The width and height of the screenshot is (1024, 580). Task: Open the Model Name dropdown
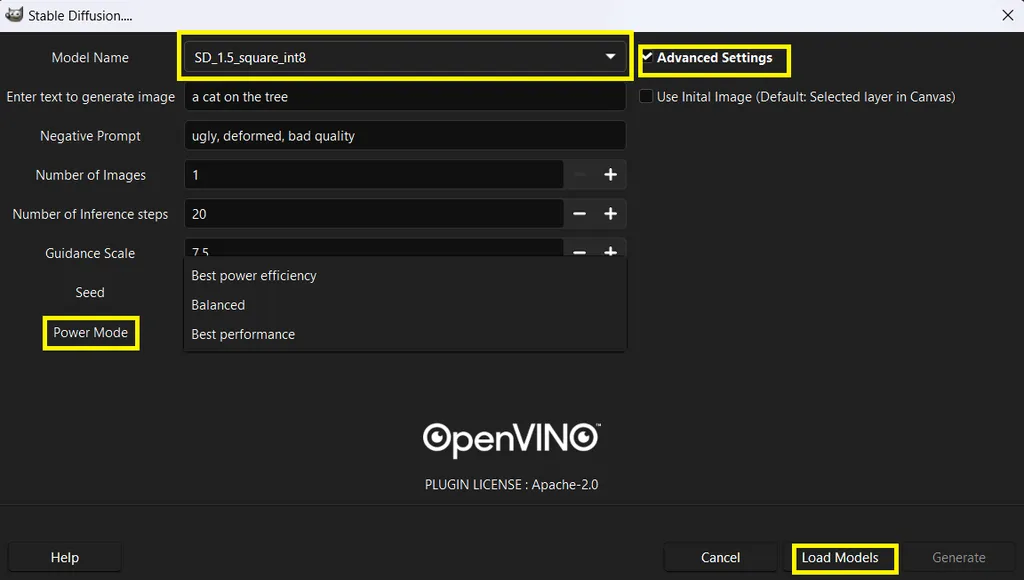[x=611, y=57]
